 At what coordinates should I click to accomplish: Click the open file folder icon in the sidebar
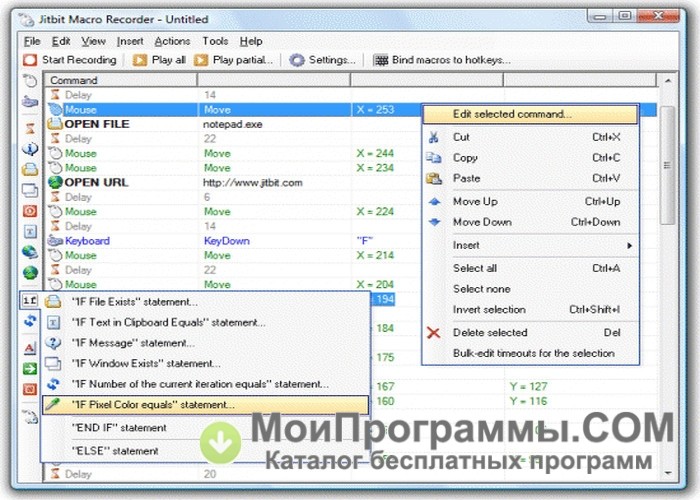click(x=29, y=170)
